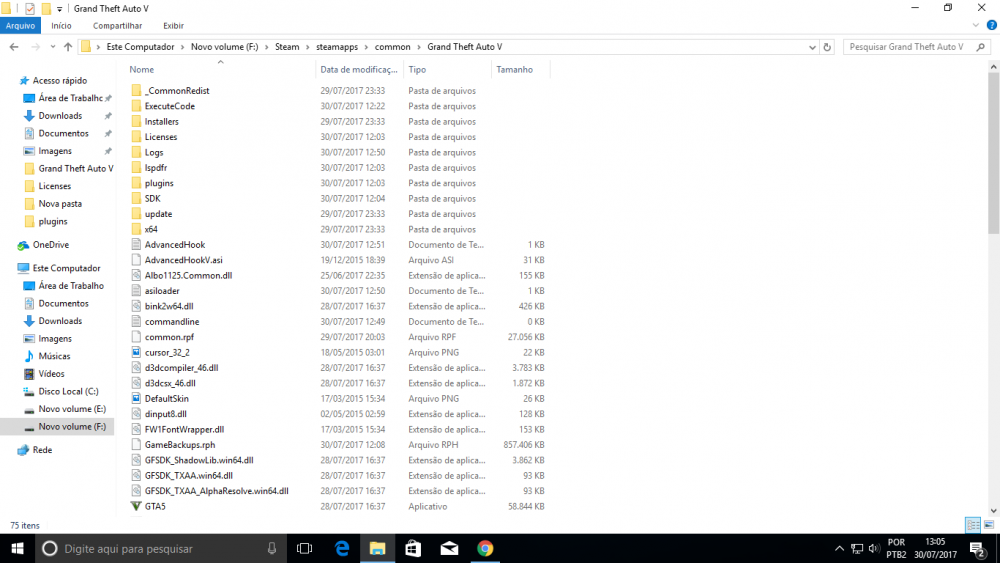
Task: Select the common.rpf file
Action: (169, 337)
